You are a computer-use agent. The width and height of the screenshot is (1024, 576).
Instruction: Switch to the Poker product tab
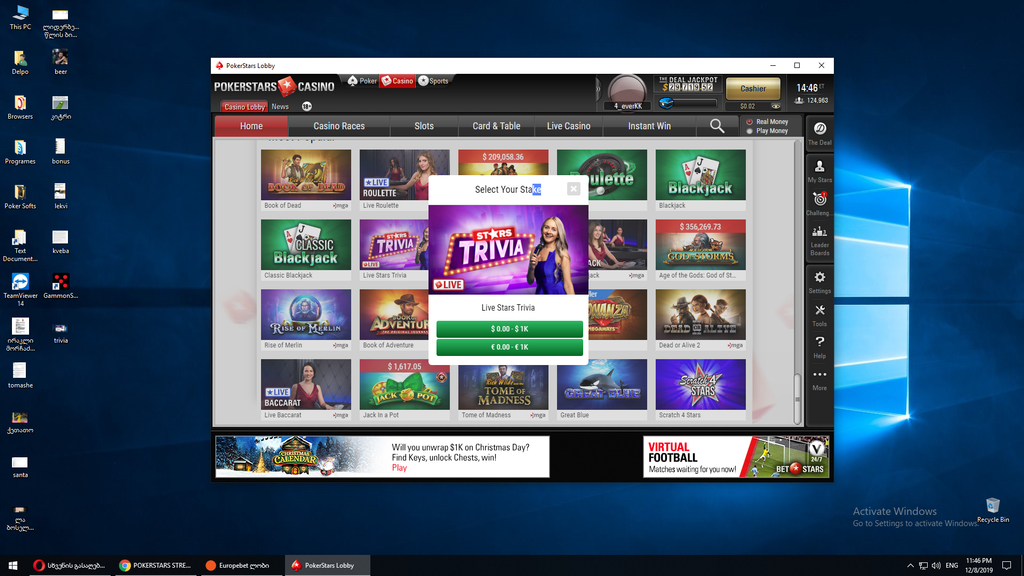click(362, 81)
